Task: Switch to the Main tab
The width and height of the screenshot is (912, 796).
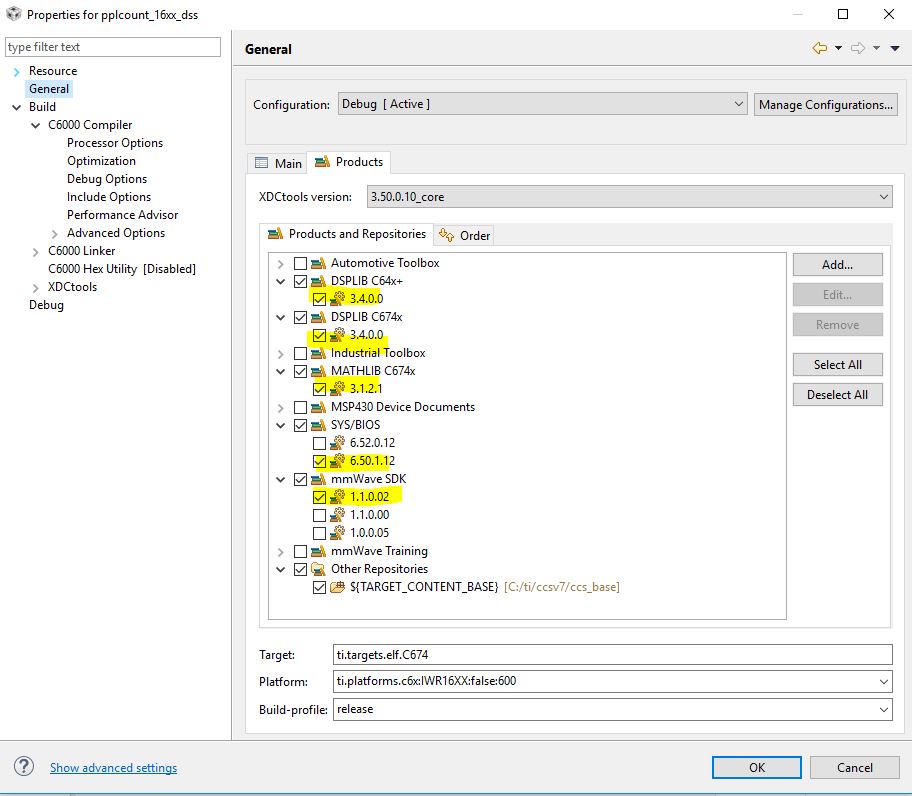Action: point(279,163)
